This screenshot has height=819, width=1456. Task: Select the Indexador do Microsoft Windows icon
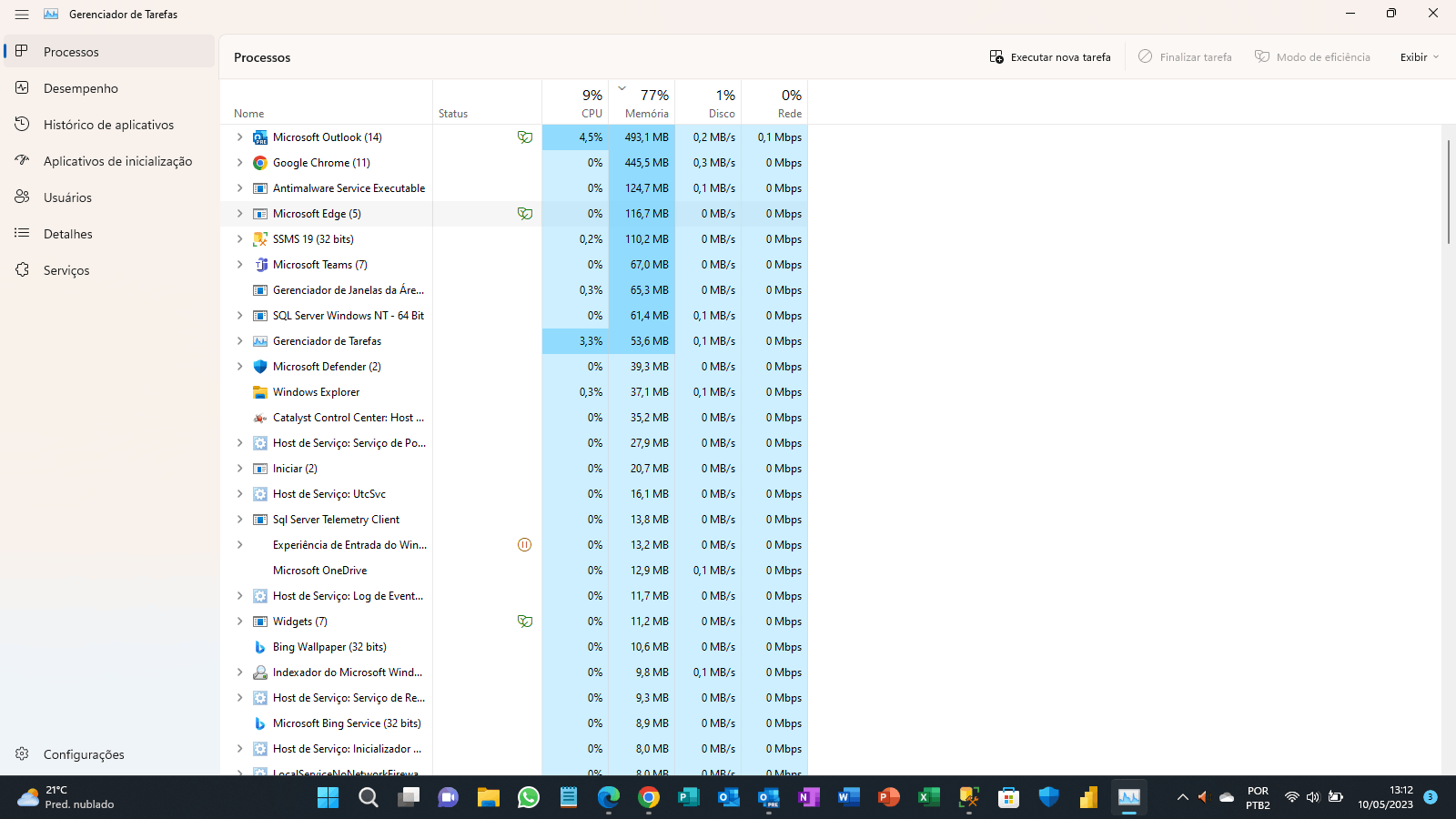pos(260,672)
